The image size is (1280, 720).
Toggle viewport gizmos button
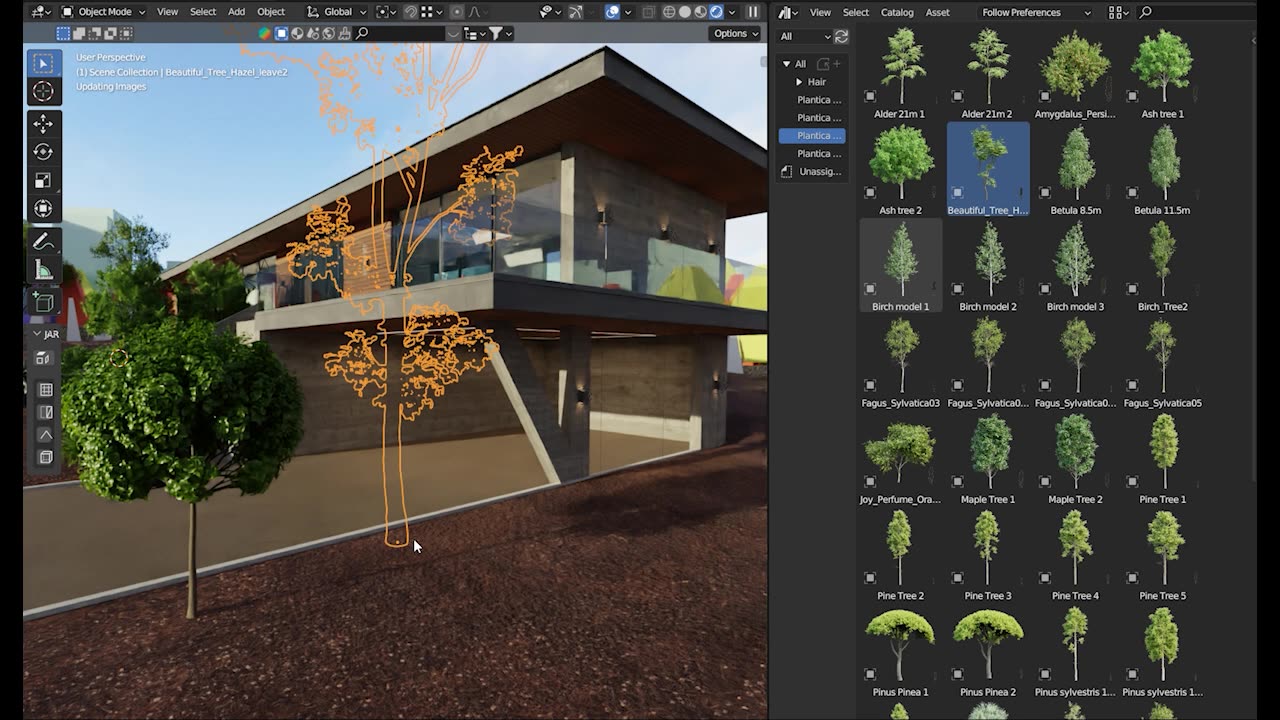[575, 12]
